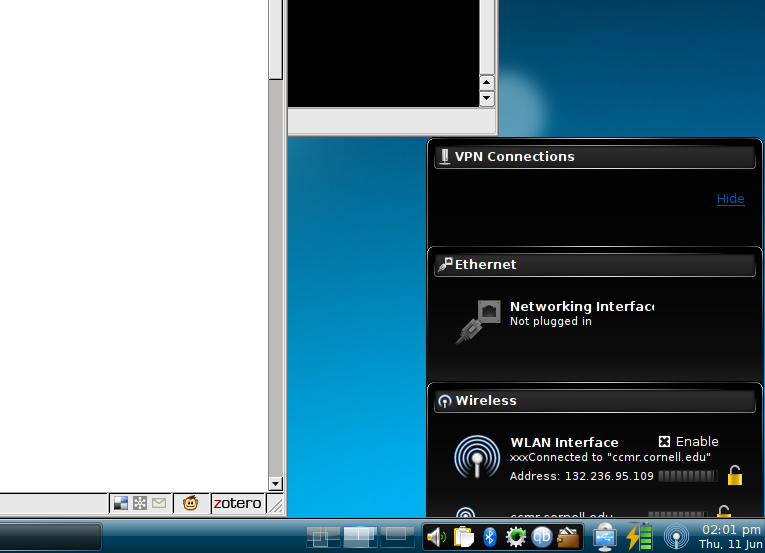Click the wireless network manager tray icon

click(676, 537)
